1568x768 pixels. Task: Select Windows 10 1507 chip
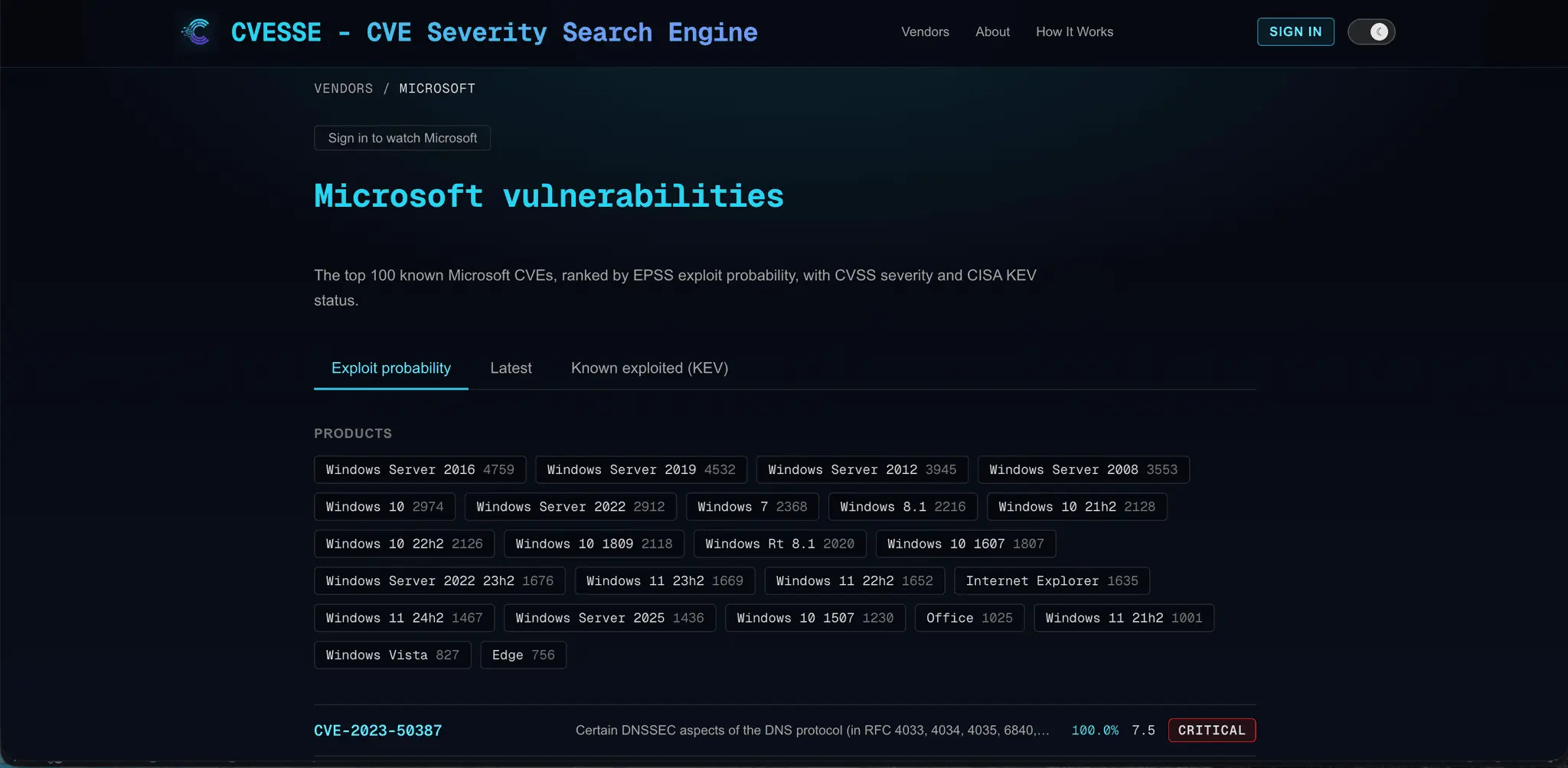(815, 618)
